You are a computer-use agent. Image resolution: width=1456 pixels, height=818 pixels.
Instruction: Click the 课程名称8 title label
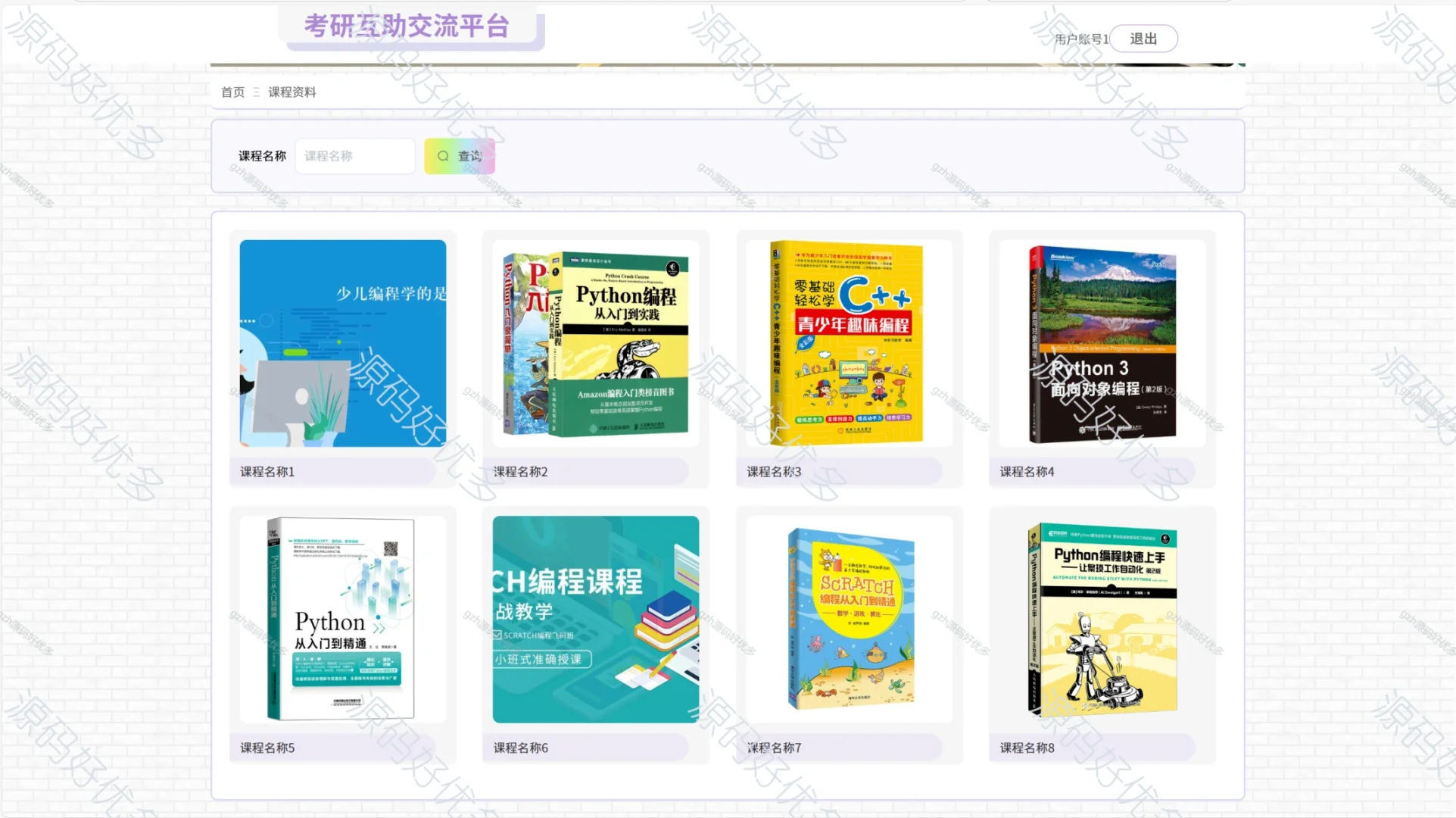point(1027,748)
